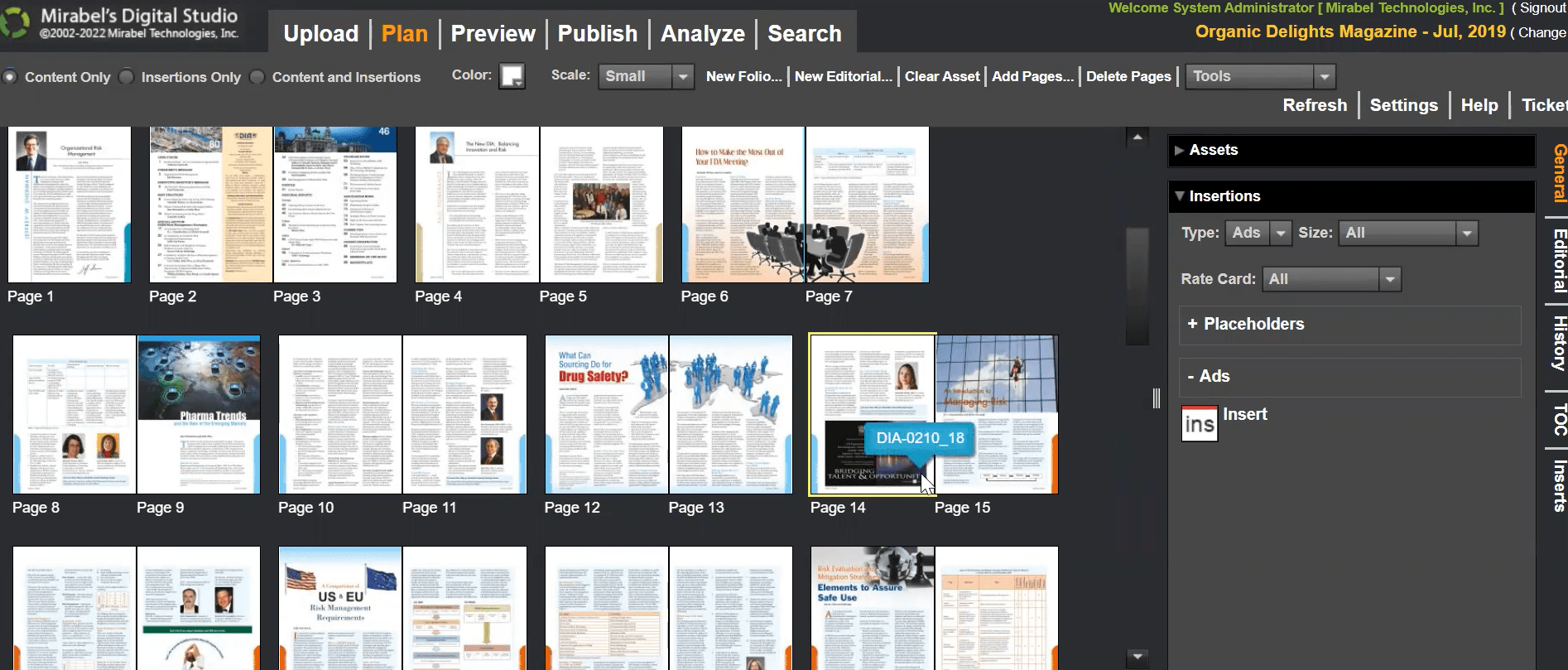Open the Tools dropdown menu
Viewport: 1568px width, 670px height.
(1259, 76)
